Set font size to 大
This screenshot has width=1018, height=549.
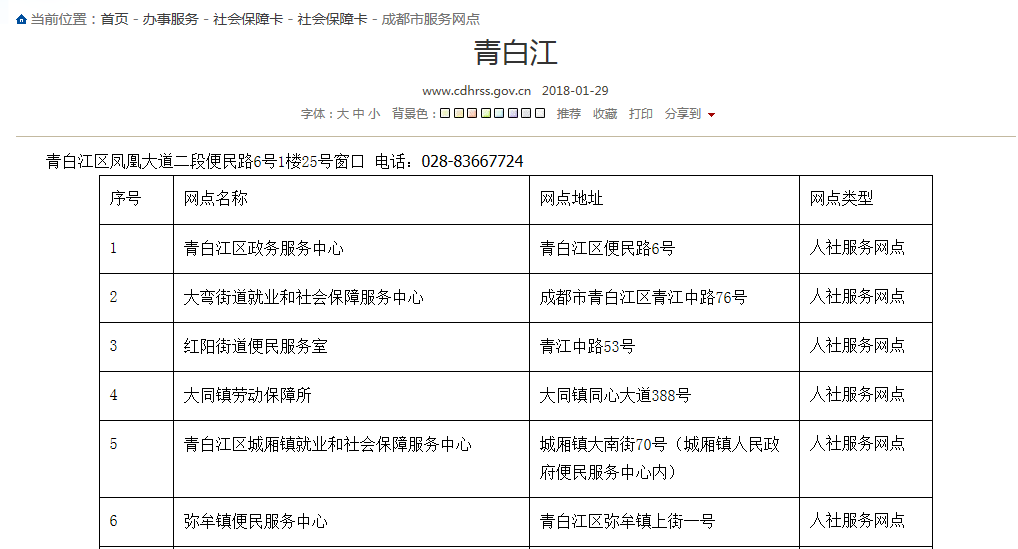coord(343,114)
